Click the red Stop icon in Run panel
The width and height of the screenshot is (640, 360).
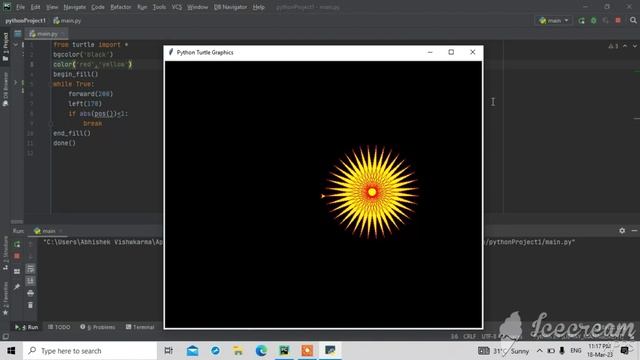(x=17, y=256)
